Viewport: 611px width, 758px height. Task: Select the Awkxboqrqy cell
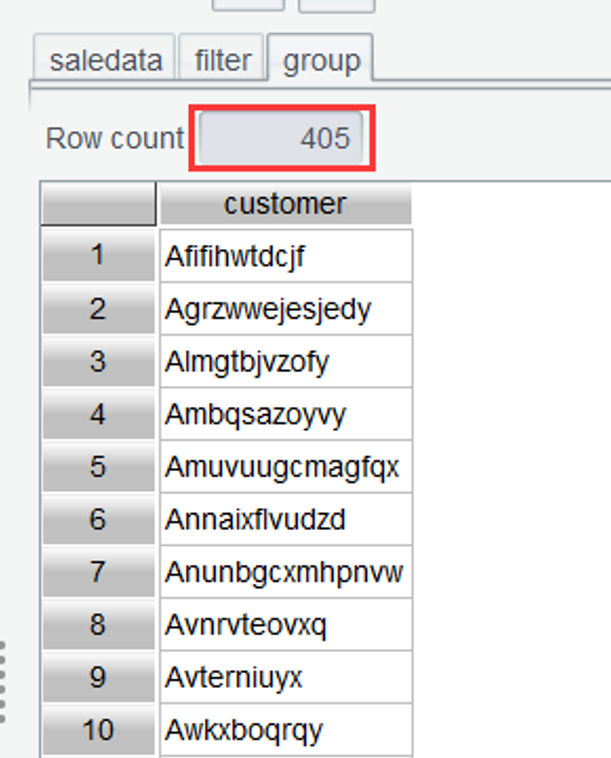coord(285,730)
